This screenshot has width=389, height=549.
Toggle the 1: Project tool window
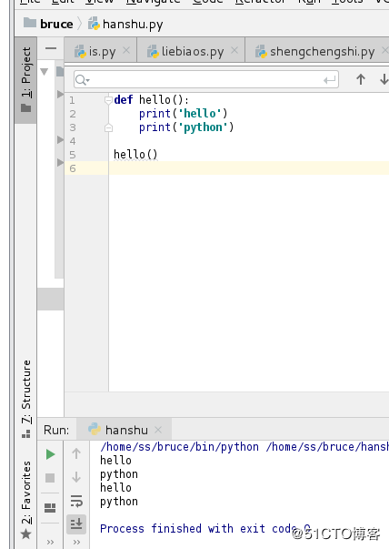(x=26, y=80)
